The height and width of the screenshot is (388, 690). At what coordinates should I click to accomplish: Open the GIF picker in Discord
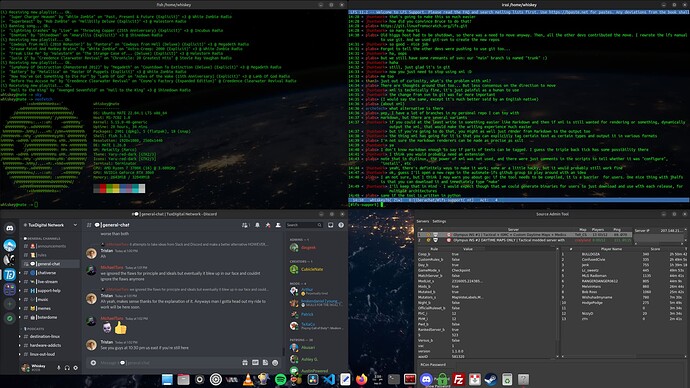(x=255, y=363)
